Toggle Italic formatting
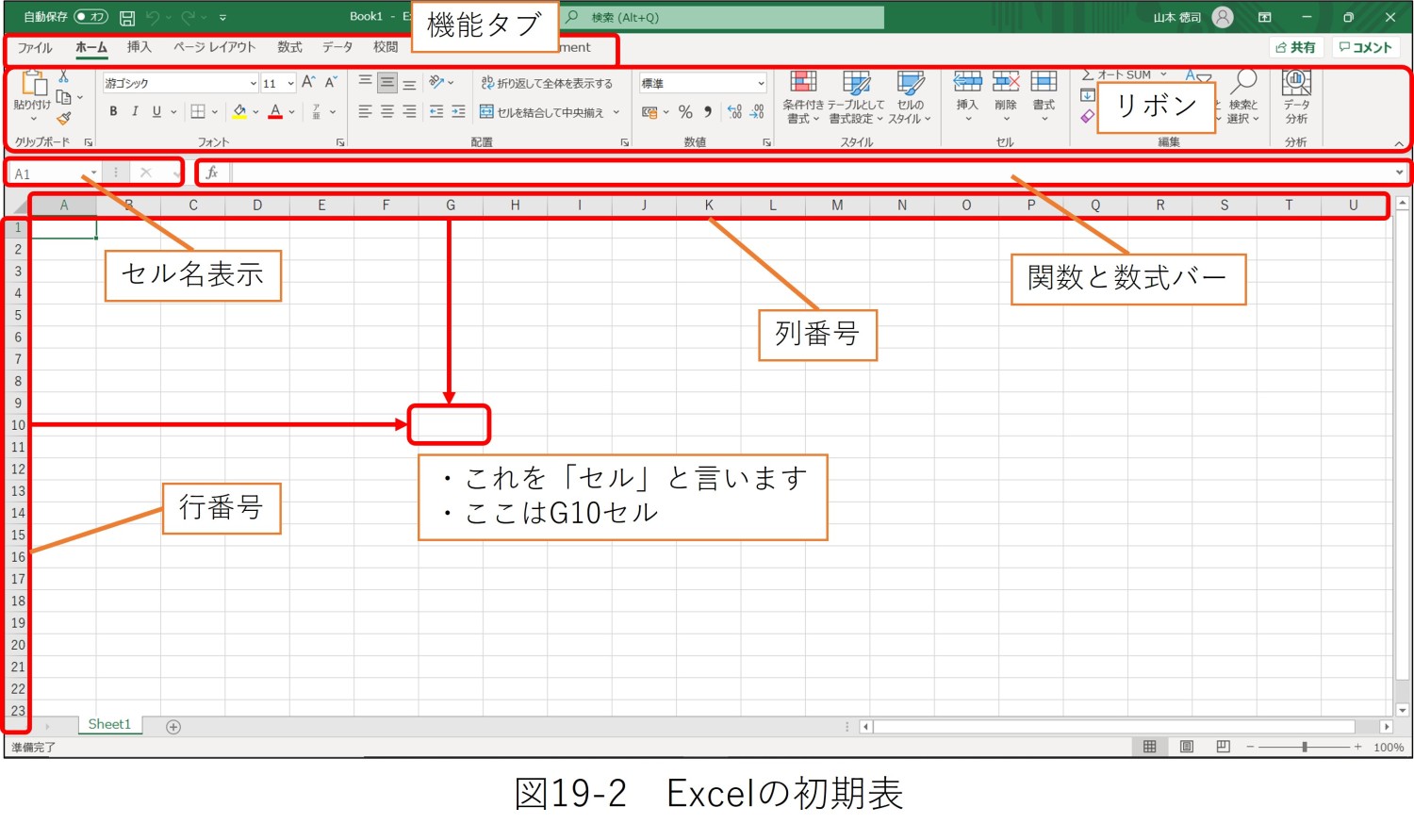Viewport: 1414px width, 840px height. coord(135,111)
